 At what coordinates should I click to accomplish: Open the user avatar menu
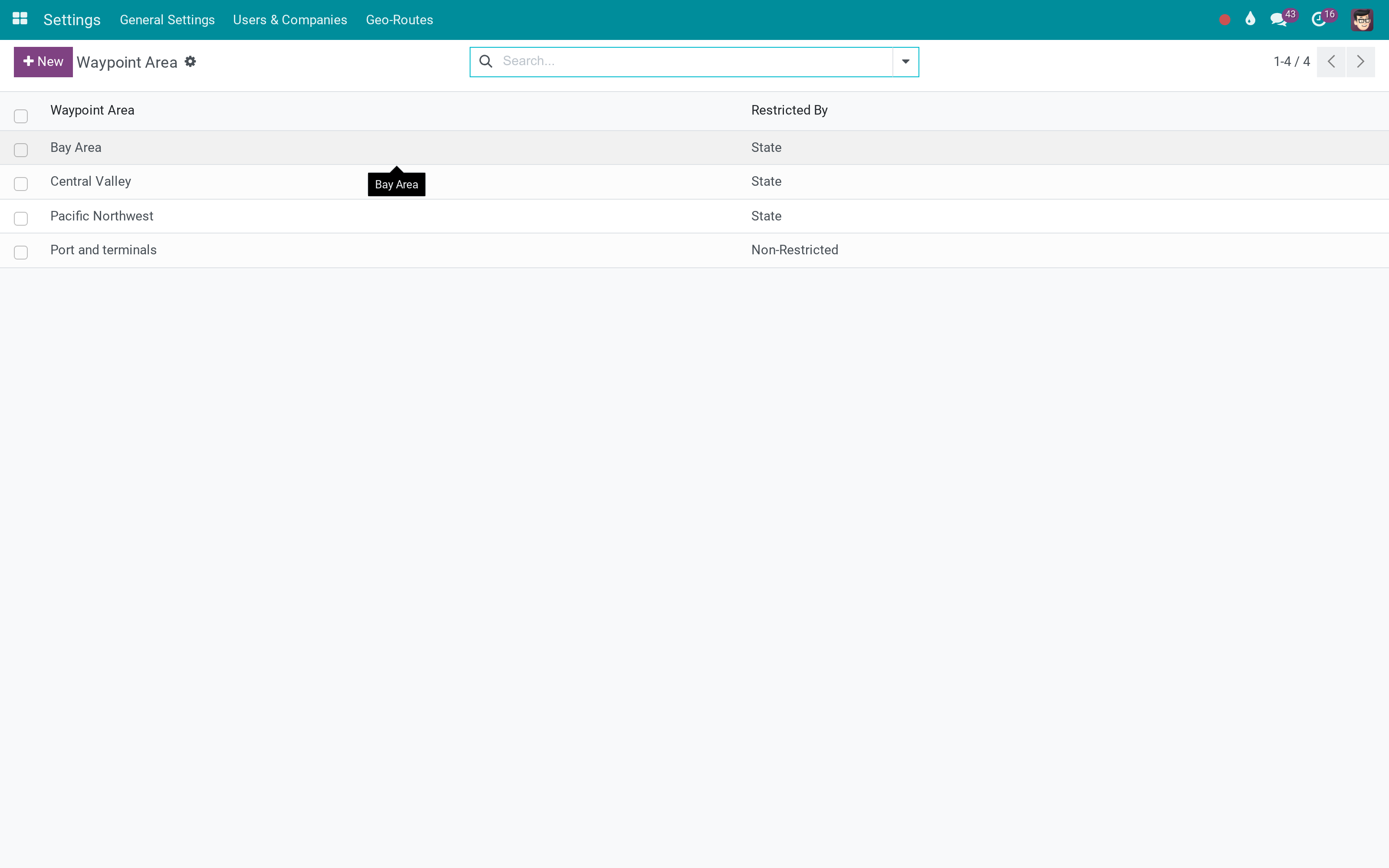point(1362,20)
